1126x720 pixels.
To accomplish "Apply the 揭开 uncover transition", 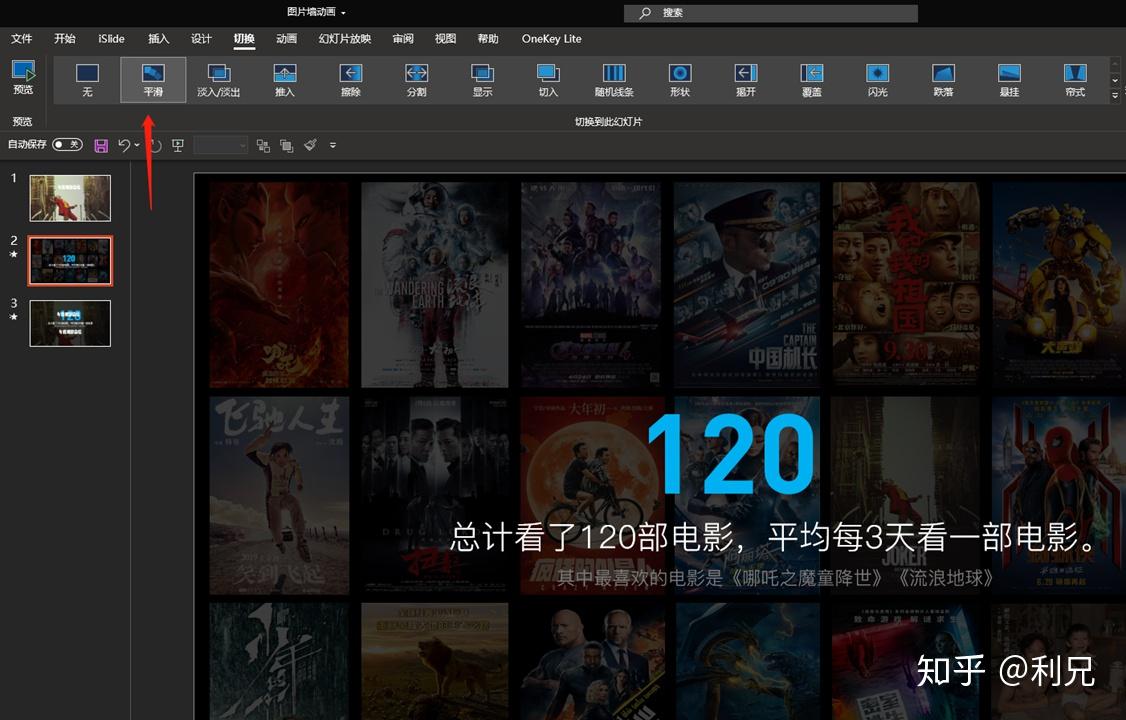I will [745, 80].
